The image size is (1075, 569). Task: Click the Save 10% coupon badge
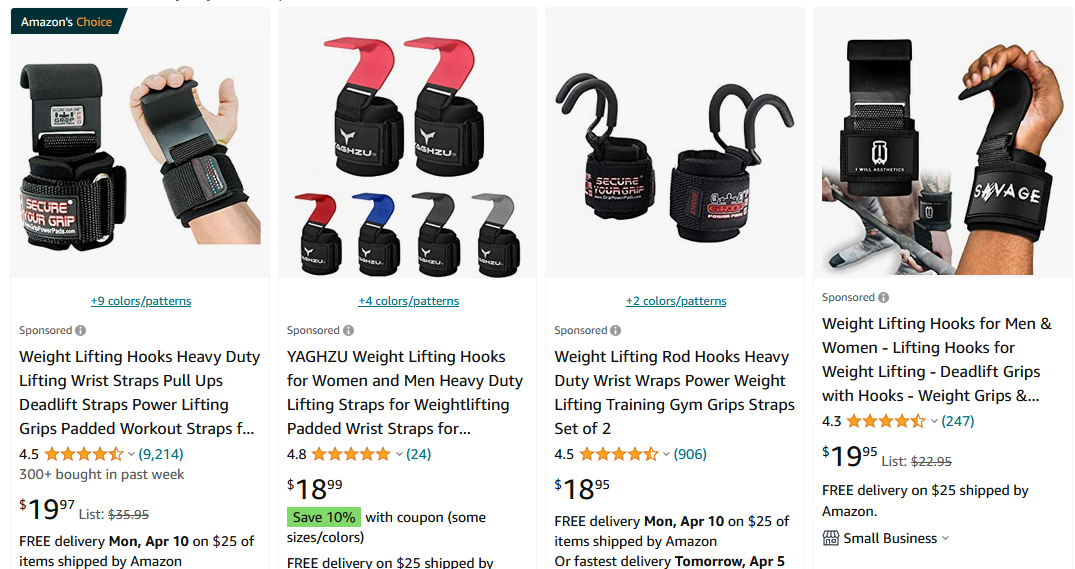click(x=324, y=517)
